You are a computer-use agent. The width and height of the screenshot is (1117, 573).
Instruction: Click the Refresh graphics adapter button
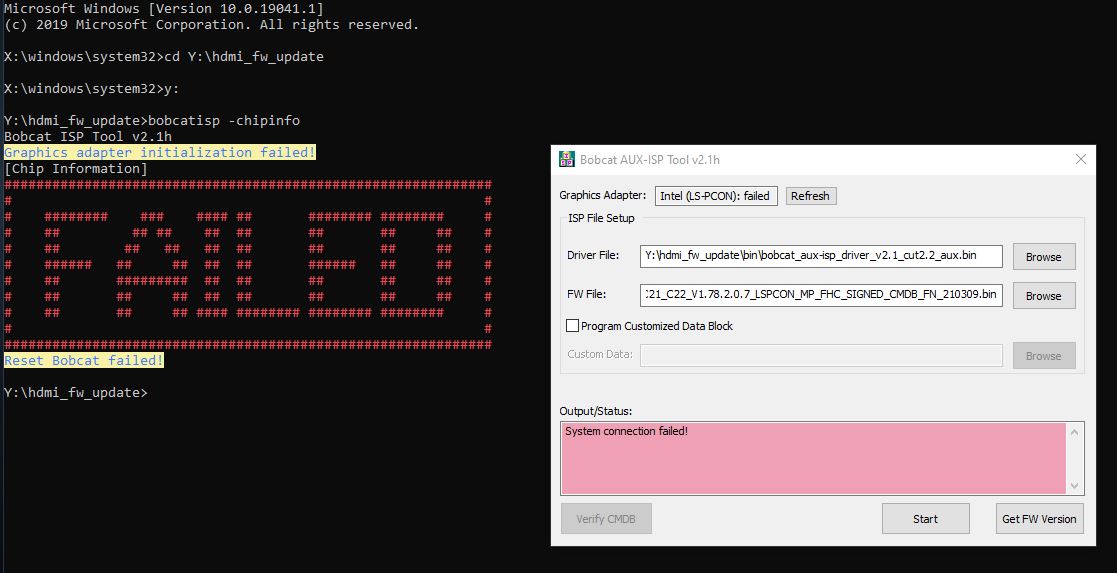(x=811, y=196)
